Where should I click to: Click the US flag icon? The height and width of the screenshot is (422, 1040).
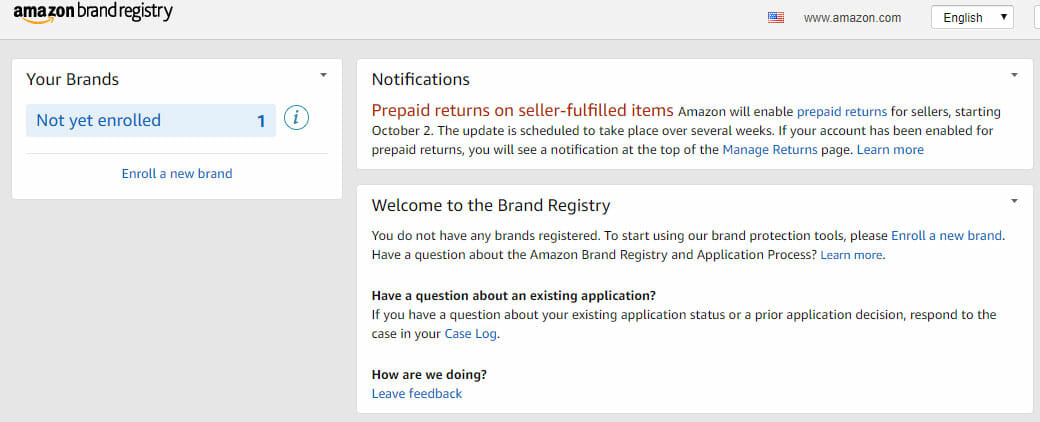tap(775, 18)
